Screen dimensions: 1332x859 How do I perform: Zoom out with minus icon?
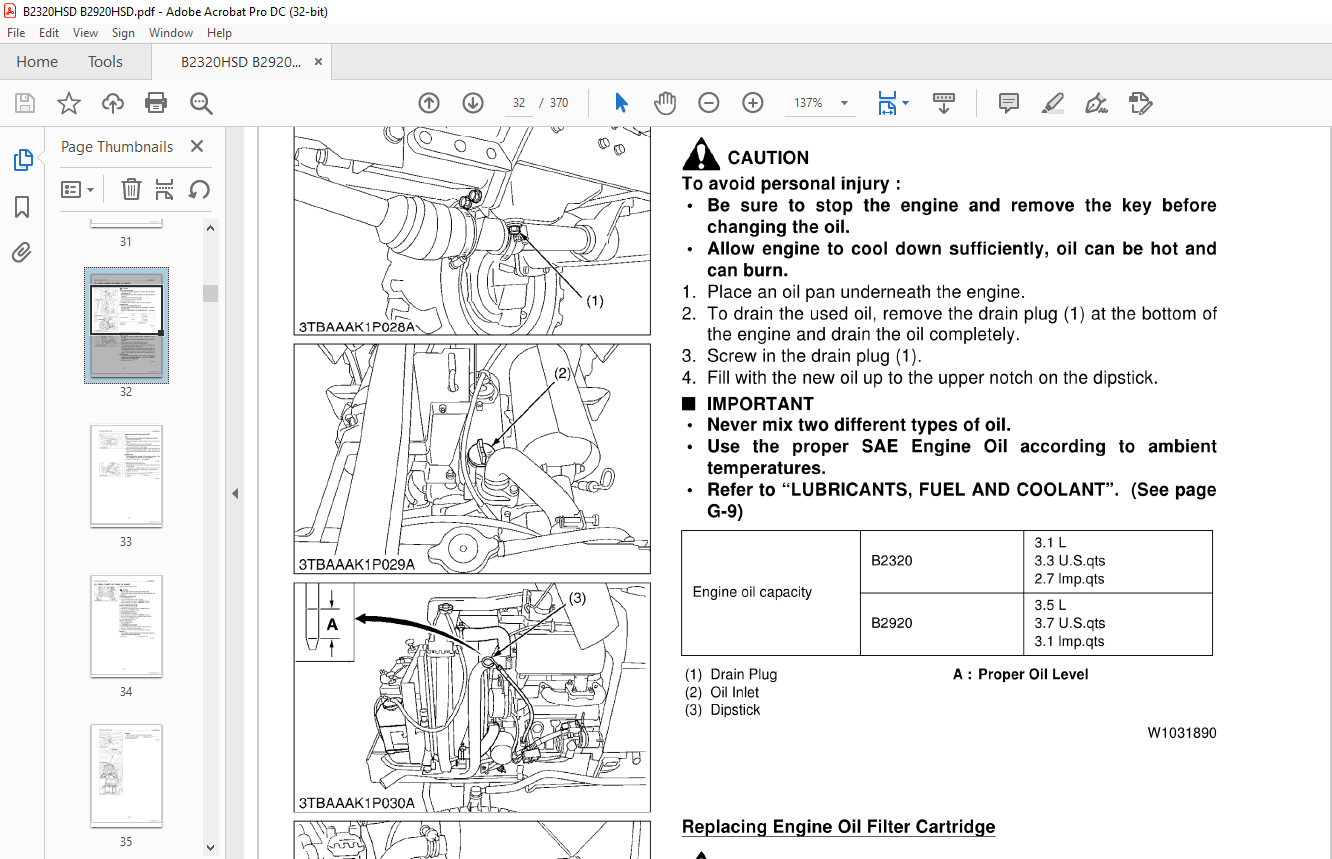709,103
